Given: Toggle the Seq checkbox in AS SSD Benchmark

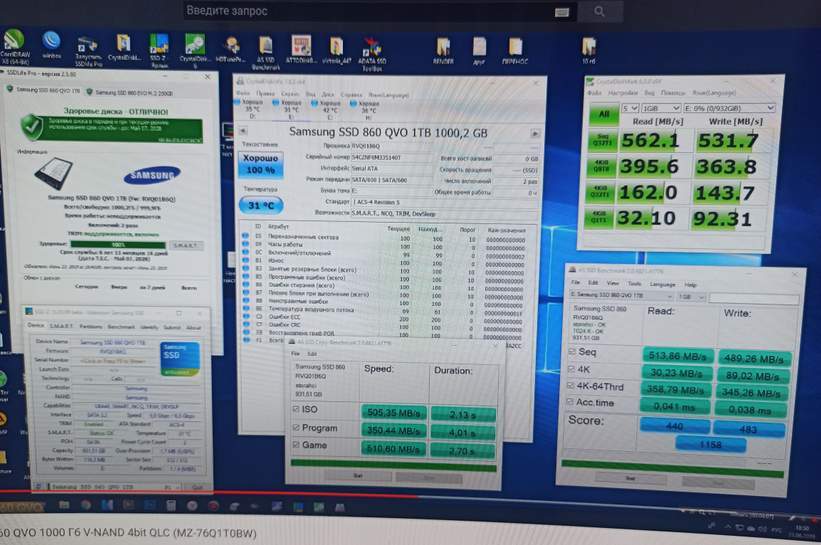Looking at the screenshot, I should (x=570, y=353).
